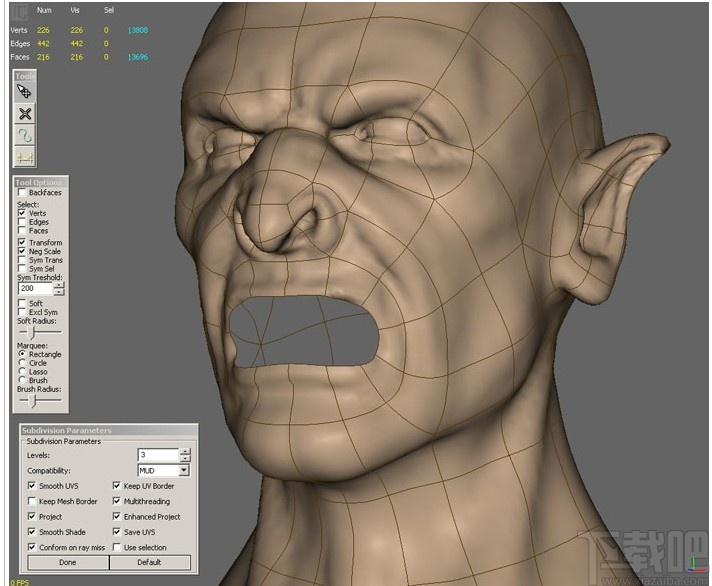Viewport: 712px width, 586px height.
Task: Toggle the Edges selection checkbox
Action: (x=23, y=222)
